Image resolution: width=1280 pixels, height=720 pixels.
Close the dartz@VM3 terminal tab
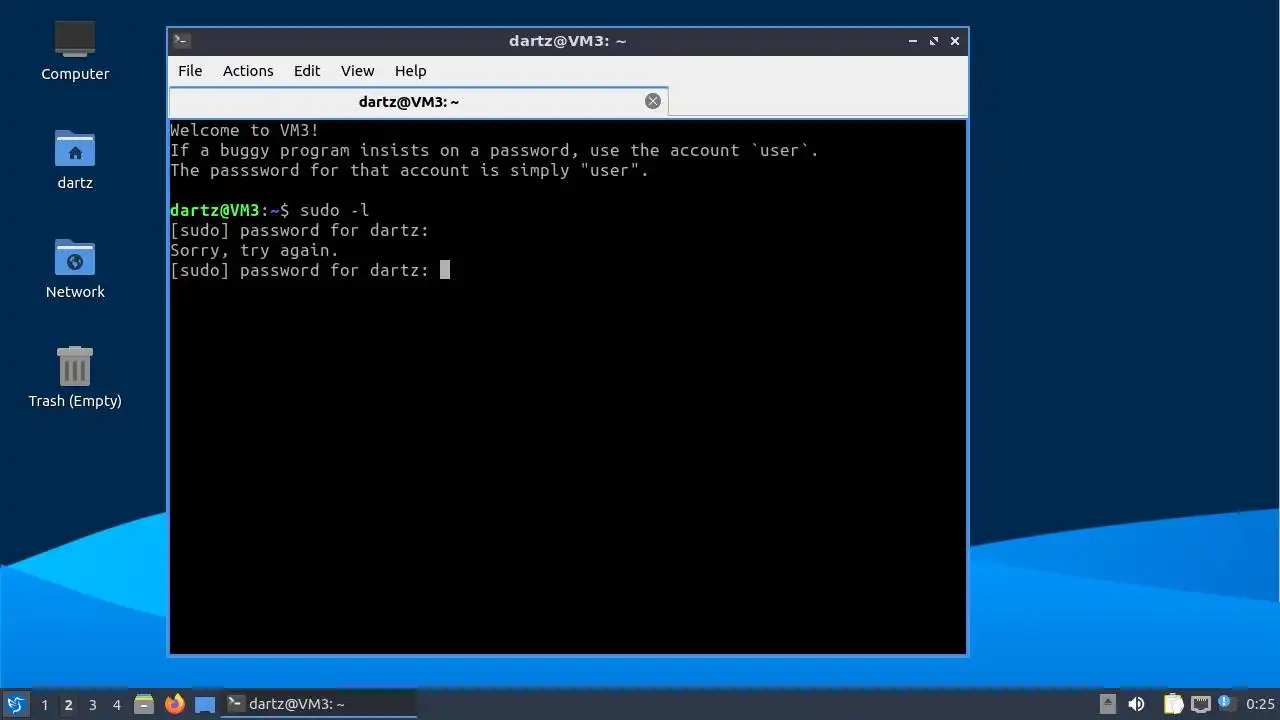pos(653,101)
